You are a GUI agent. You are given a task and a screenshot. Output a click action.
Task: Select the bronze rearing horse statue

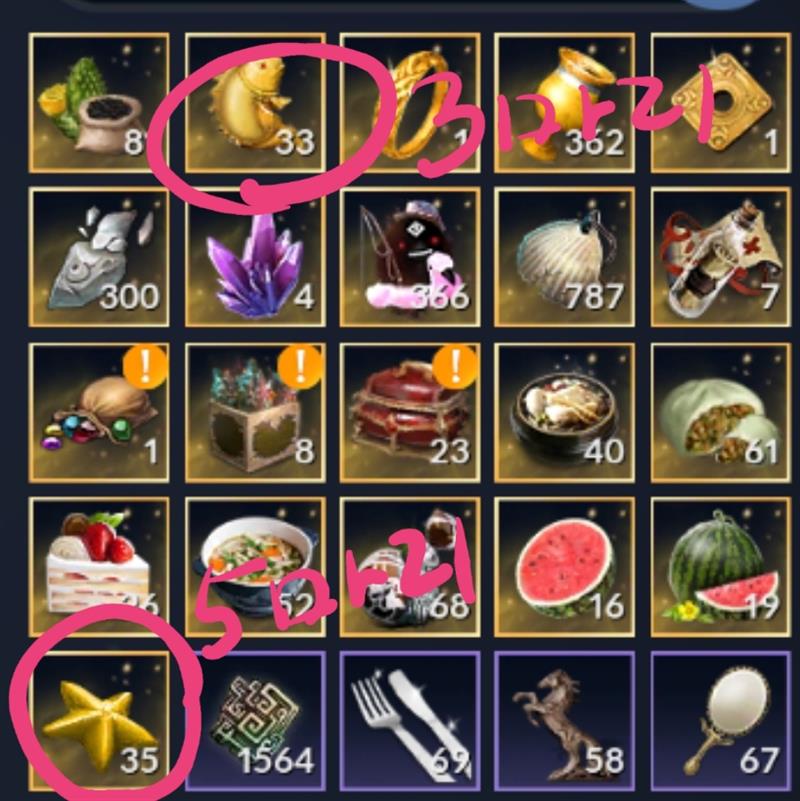(564, 721)
